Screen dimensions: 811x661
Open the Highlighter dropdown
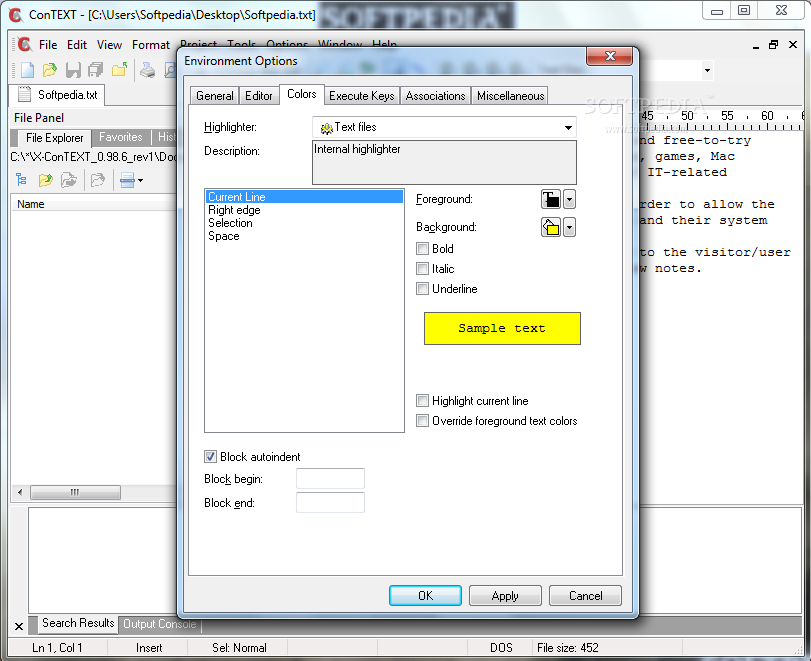tap(568, 127)
